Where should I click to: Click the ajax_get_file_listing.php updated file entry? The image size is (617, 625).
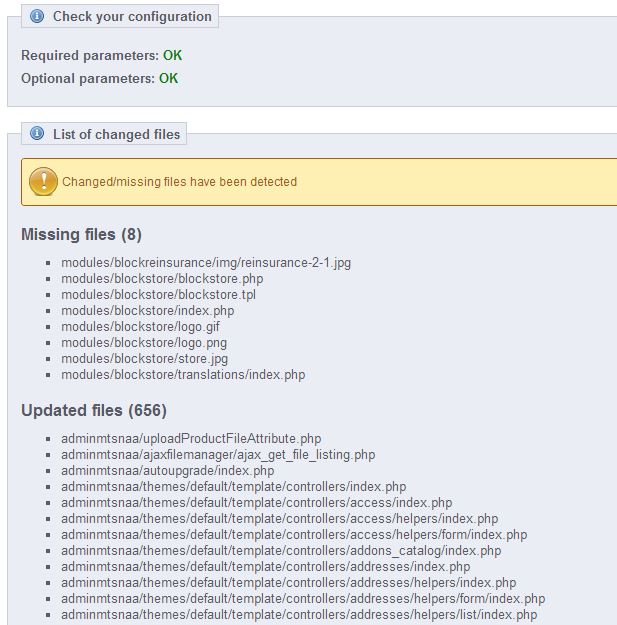(218, 454)
